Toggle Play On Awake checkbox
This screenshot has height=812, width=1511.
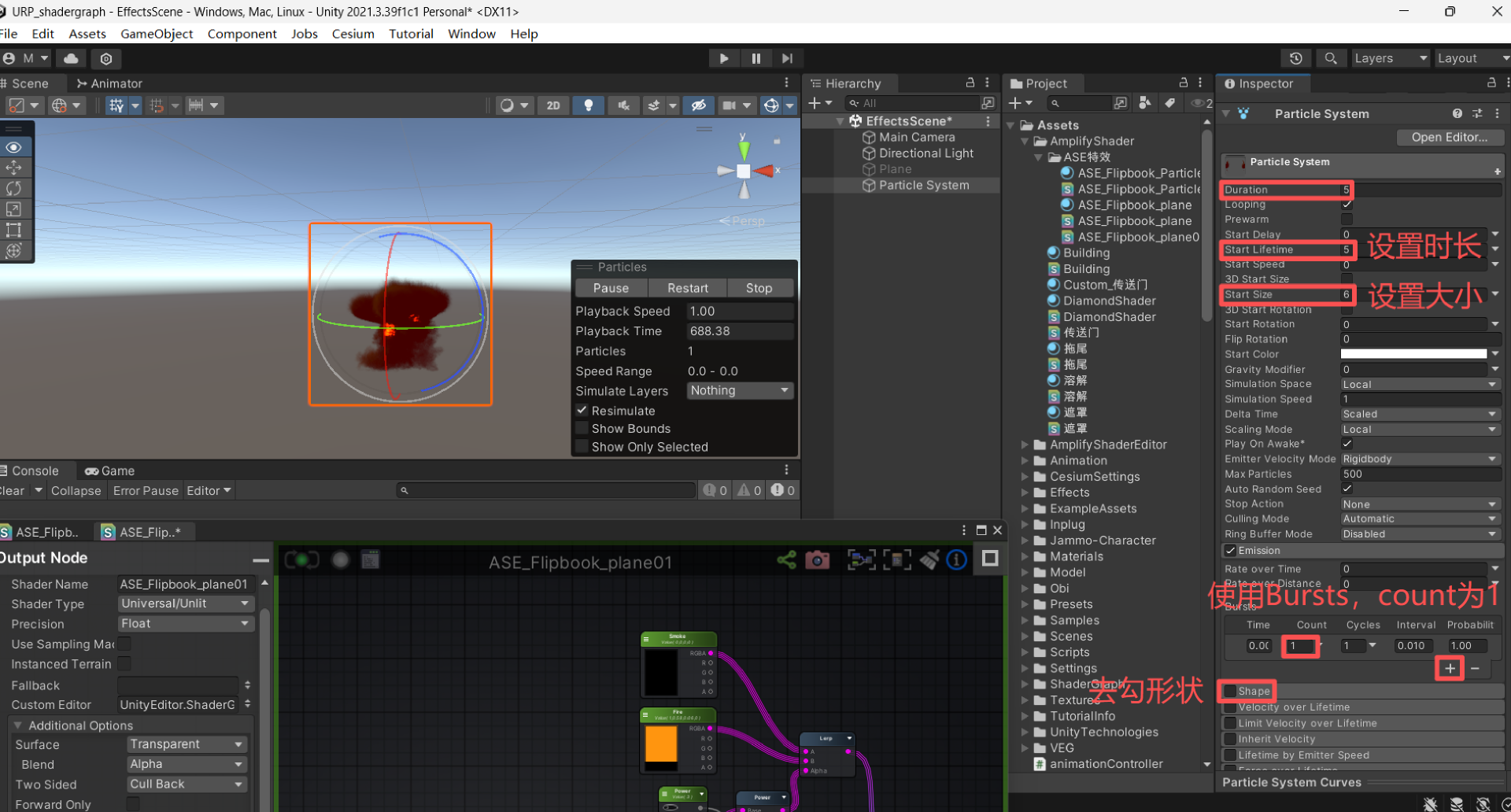pyautogui.click(x=1347, y=444)
